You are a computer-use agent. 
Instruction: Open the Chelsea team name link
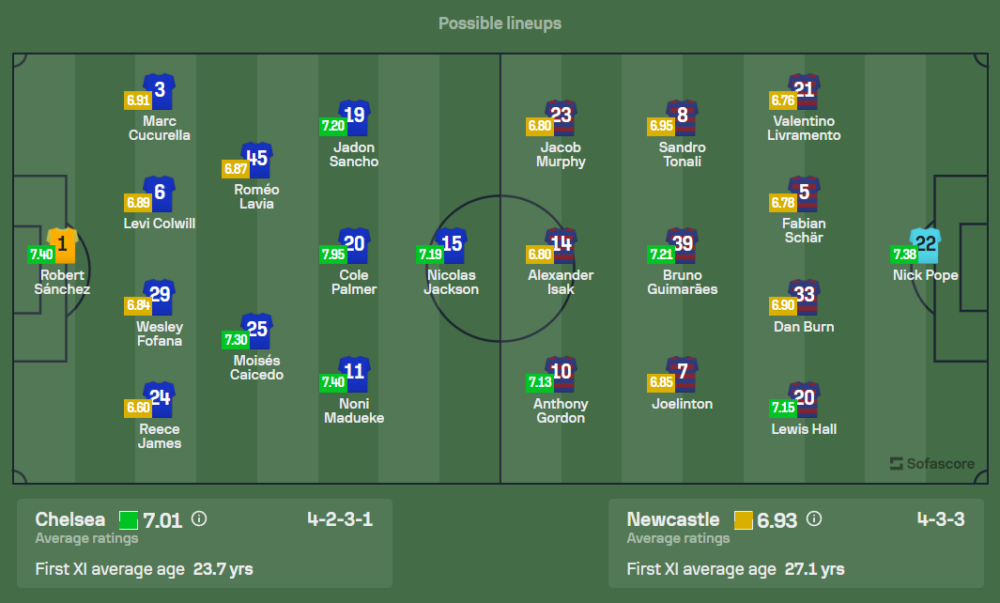[x=70, y=519]
